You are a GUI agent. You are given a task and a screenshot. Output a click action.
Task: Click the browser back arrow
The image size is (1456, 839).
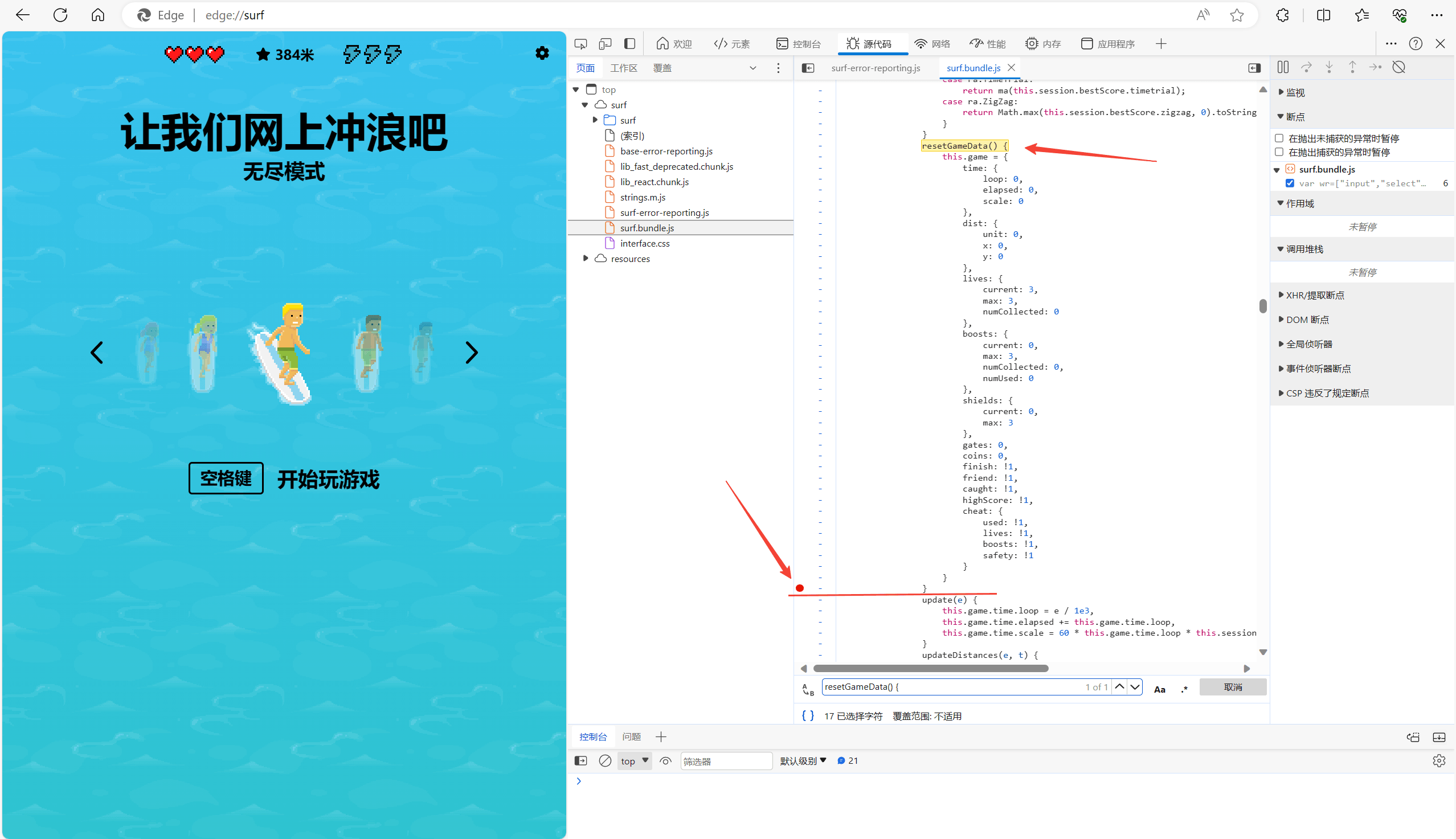[x=23, y=15]
